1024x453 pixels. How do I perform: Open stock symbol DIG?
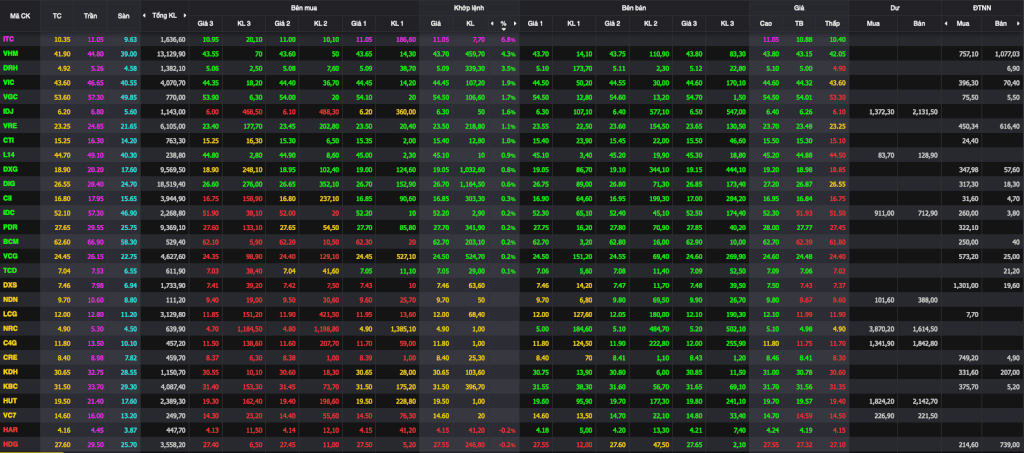click(8, 183)
